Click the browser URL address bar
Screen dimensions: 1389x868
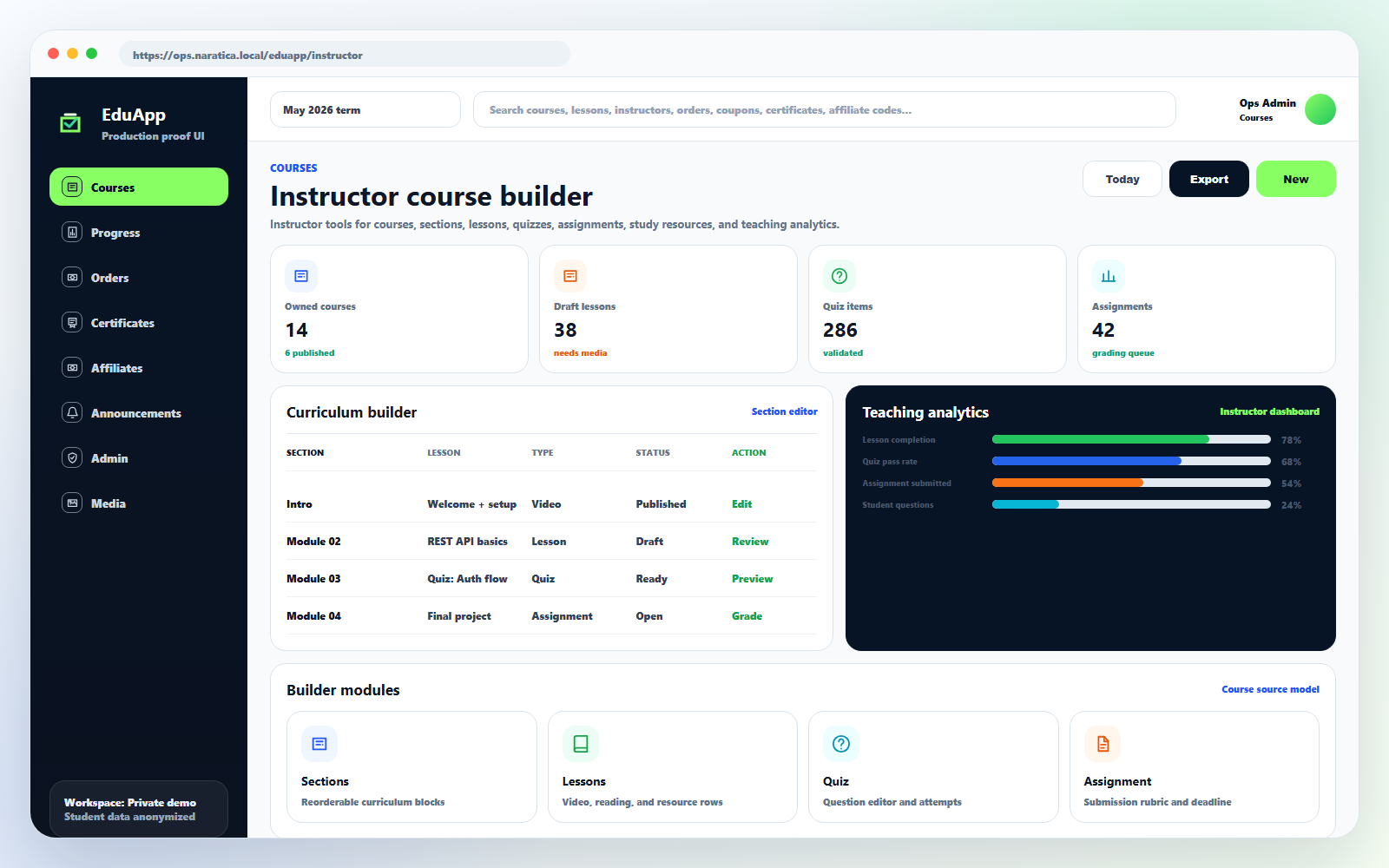[345, 55]
